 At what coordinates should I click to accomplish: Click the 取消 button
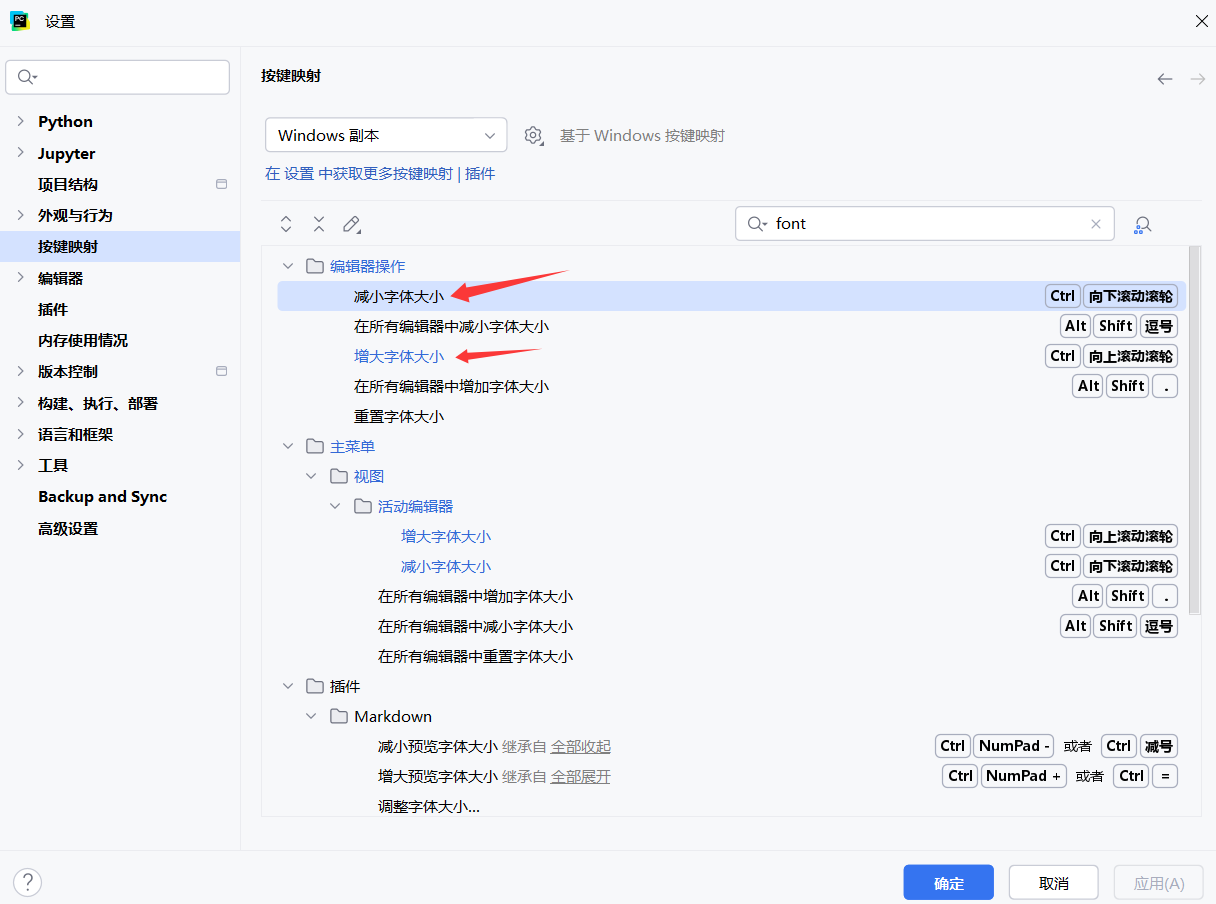1053,883
